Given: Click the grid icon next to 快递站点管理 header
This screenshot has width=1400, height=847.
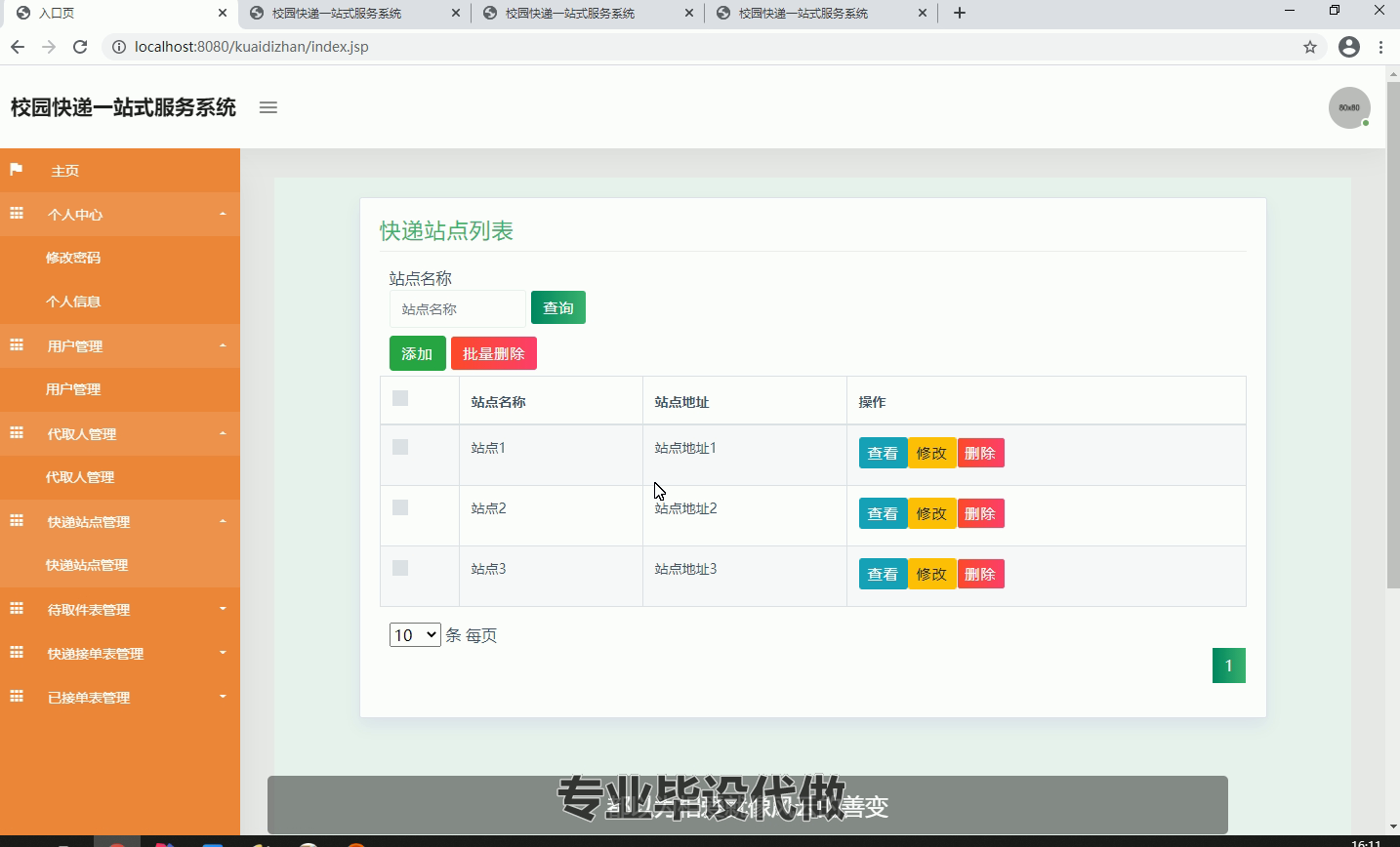Looking at the screenshot, I should point(17,520).
